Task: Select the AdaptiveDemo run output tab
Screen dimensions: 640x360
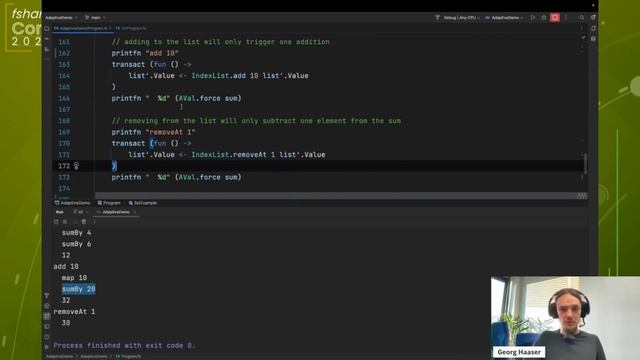Action: click(116, 212)
